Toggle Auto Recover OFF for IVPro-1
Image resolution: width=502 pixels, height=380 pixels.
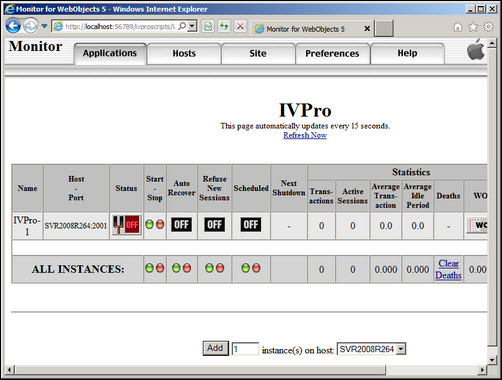coord(181,225)
